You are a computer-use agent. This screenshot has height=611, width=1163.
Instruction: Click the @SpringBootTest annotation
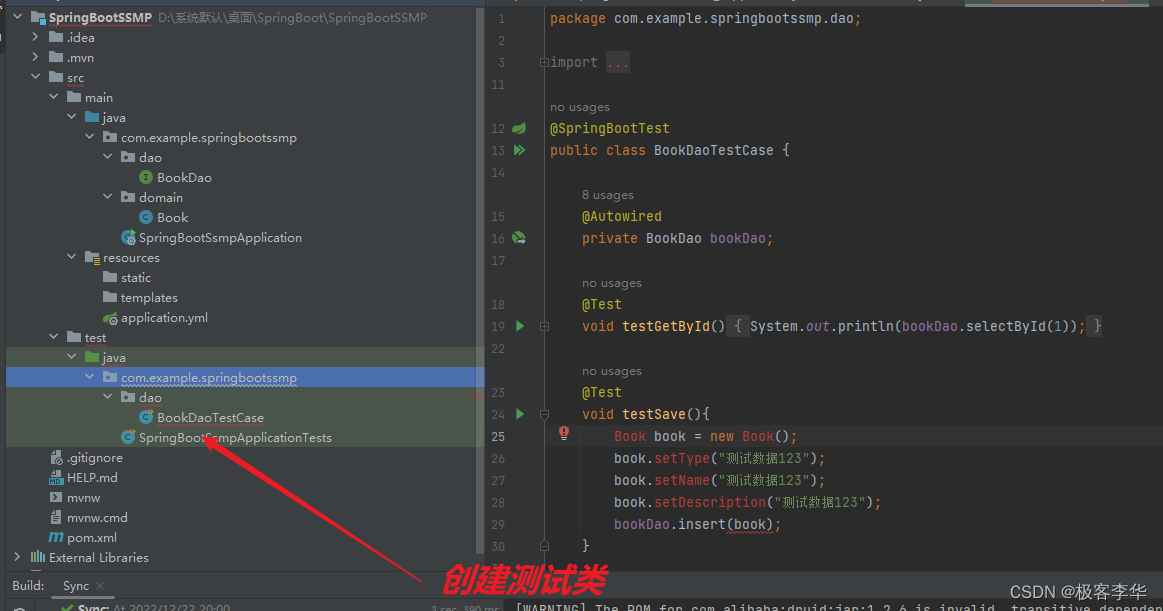pos(610,128)
